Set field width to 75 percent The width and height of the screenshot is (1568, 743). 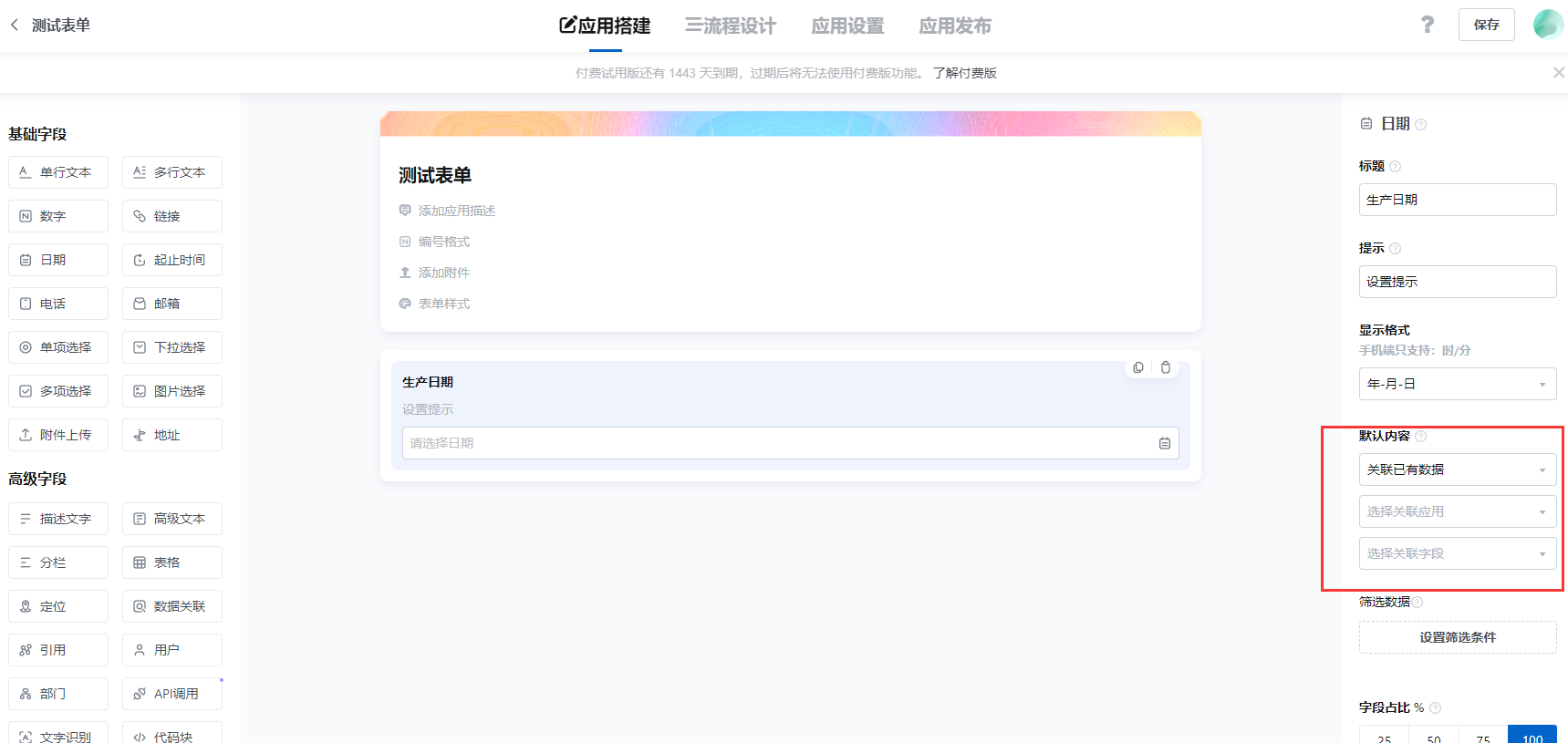coord(1483,735)
